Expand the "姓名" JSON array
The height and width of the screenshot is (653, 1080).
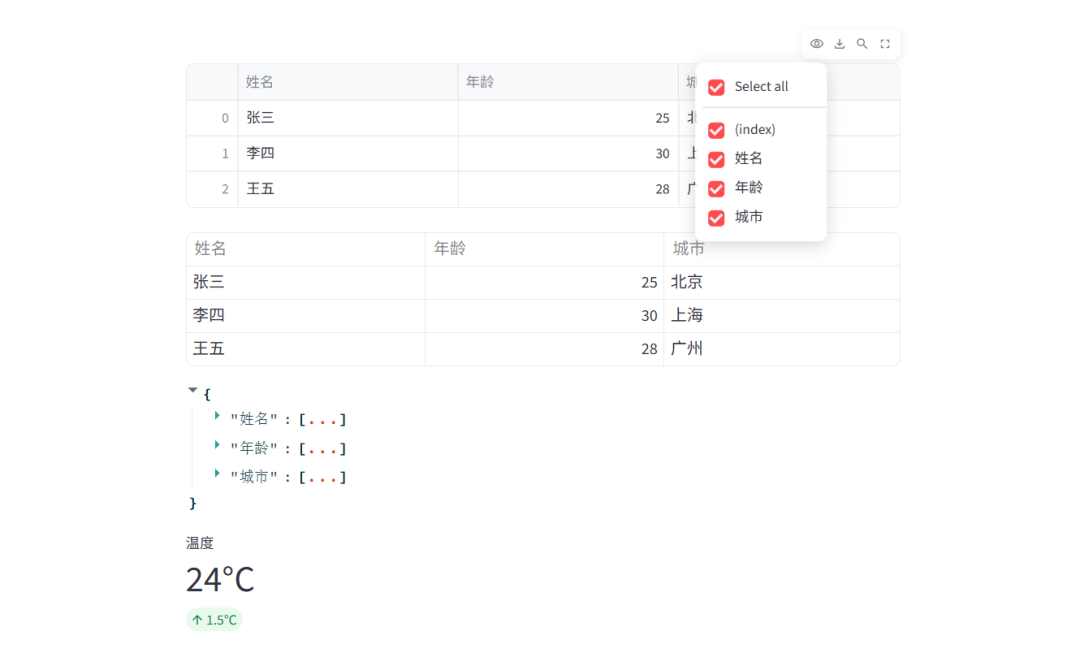pos(217,415)
